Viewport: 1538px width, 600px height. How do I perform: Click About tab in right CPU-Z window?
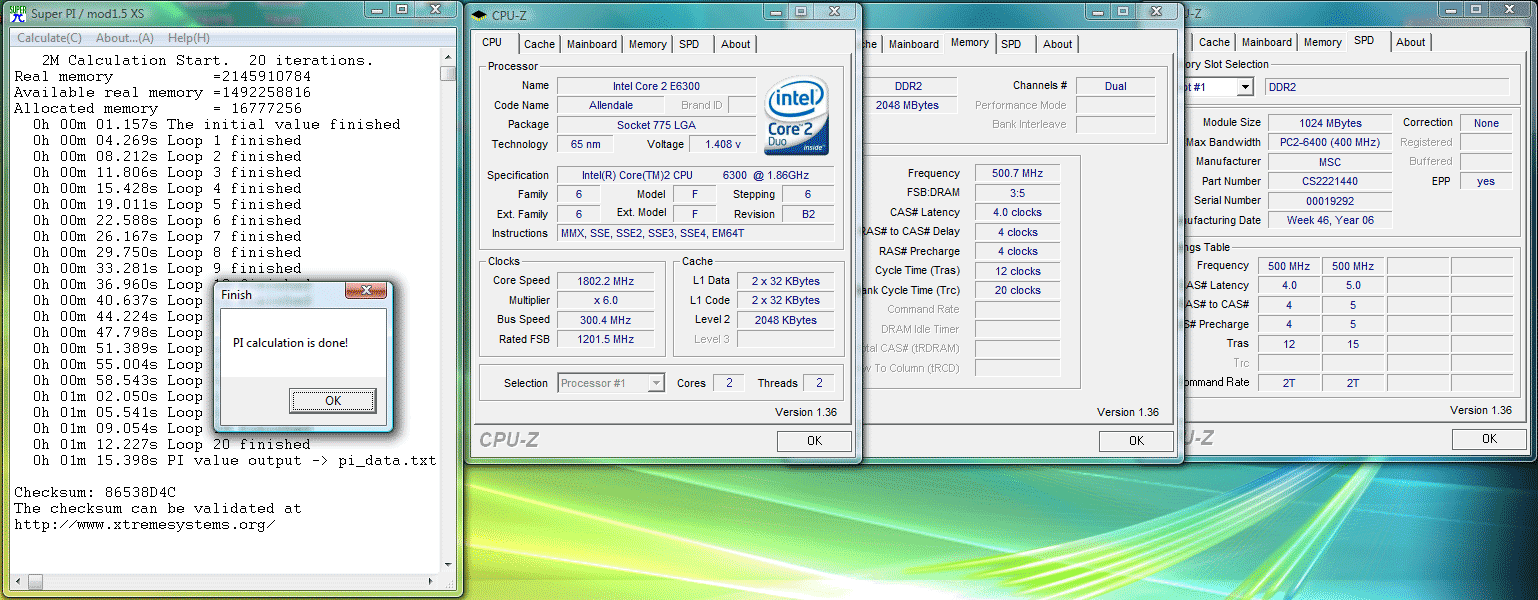(1411, 42)
